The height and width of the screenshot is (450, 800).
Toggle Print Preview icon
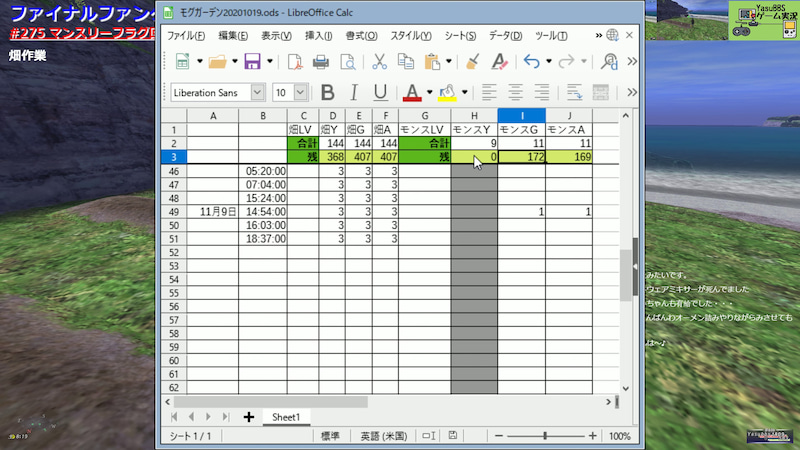[347, 62]
